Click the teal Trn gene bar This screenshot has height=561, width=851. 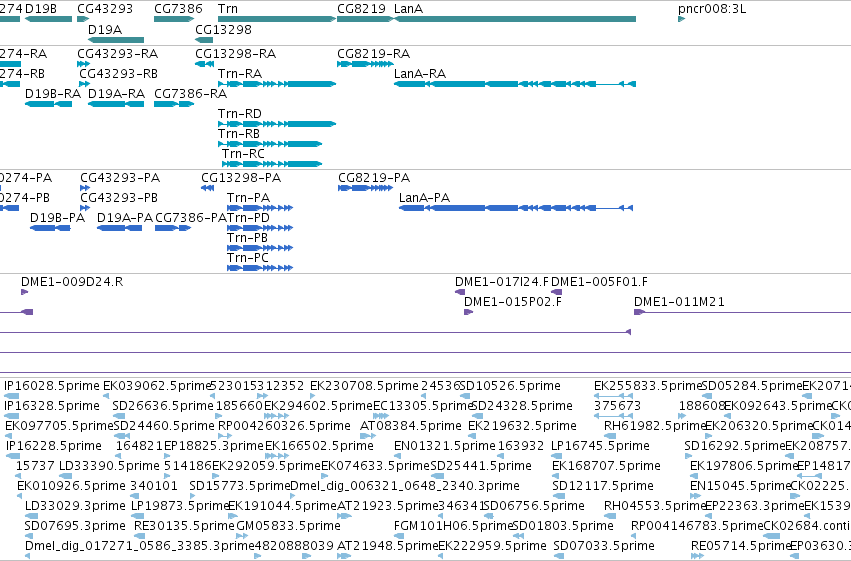pyautogui.click(x=277, y=20)
